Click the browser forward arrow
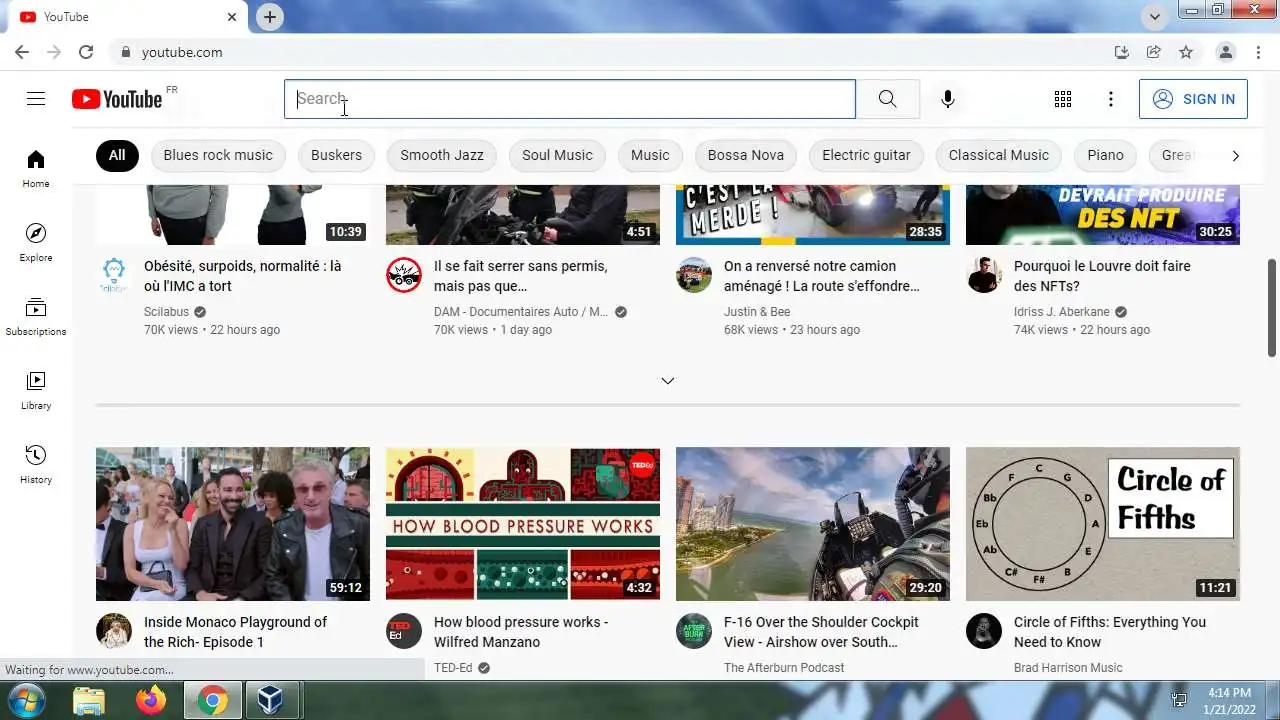This screenshot has height=720, width=1280. coord(54,52)
